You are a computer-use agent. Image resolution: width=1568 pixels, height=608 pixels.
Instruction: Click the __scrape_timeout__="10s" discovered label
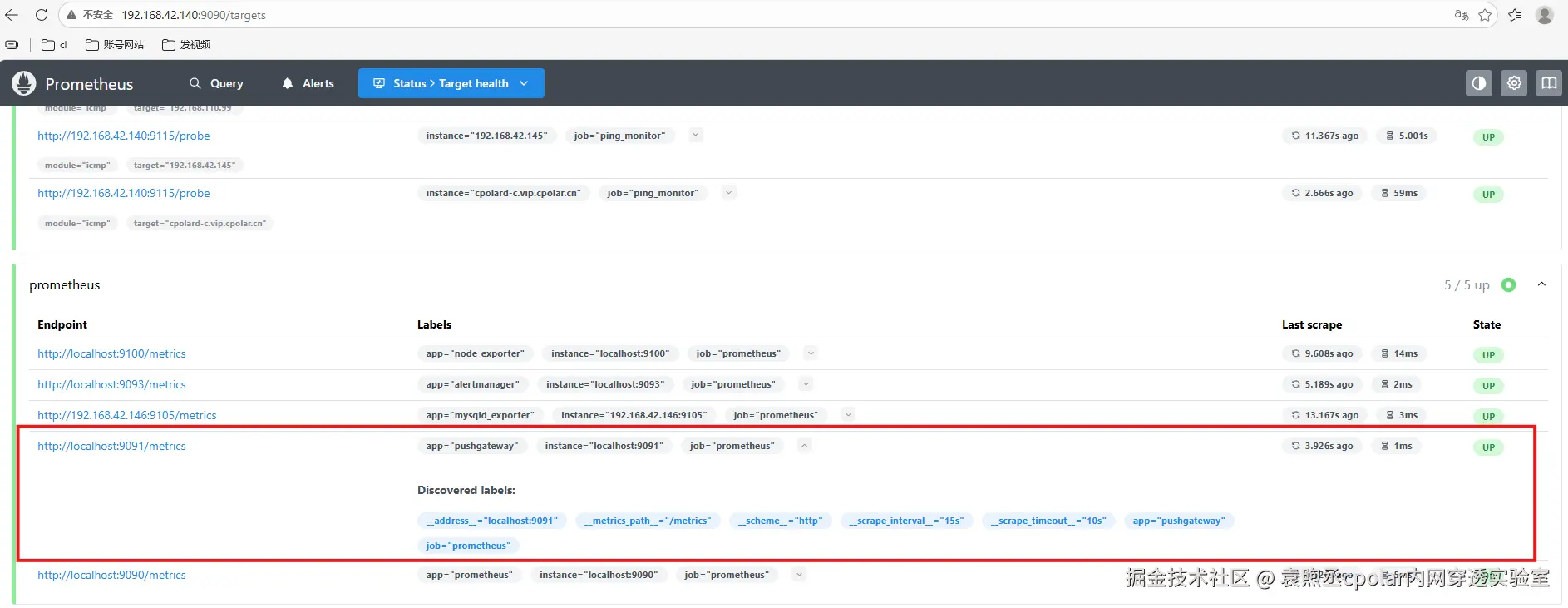[x=1048, y=521]
